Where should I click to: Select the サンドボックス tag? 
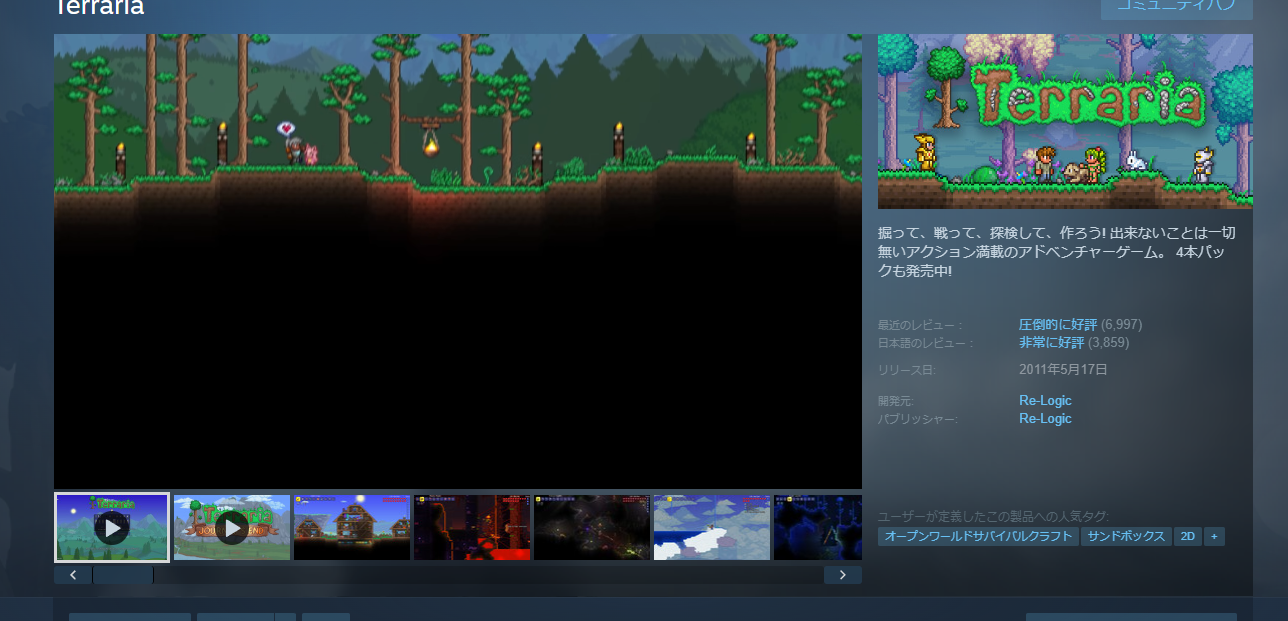point(1126,537)
